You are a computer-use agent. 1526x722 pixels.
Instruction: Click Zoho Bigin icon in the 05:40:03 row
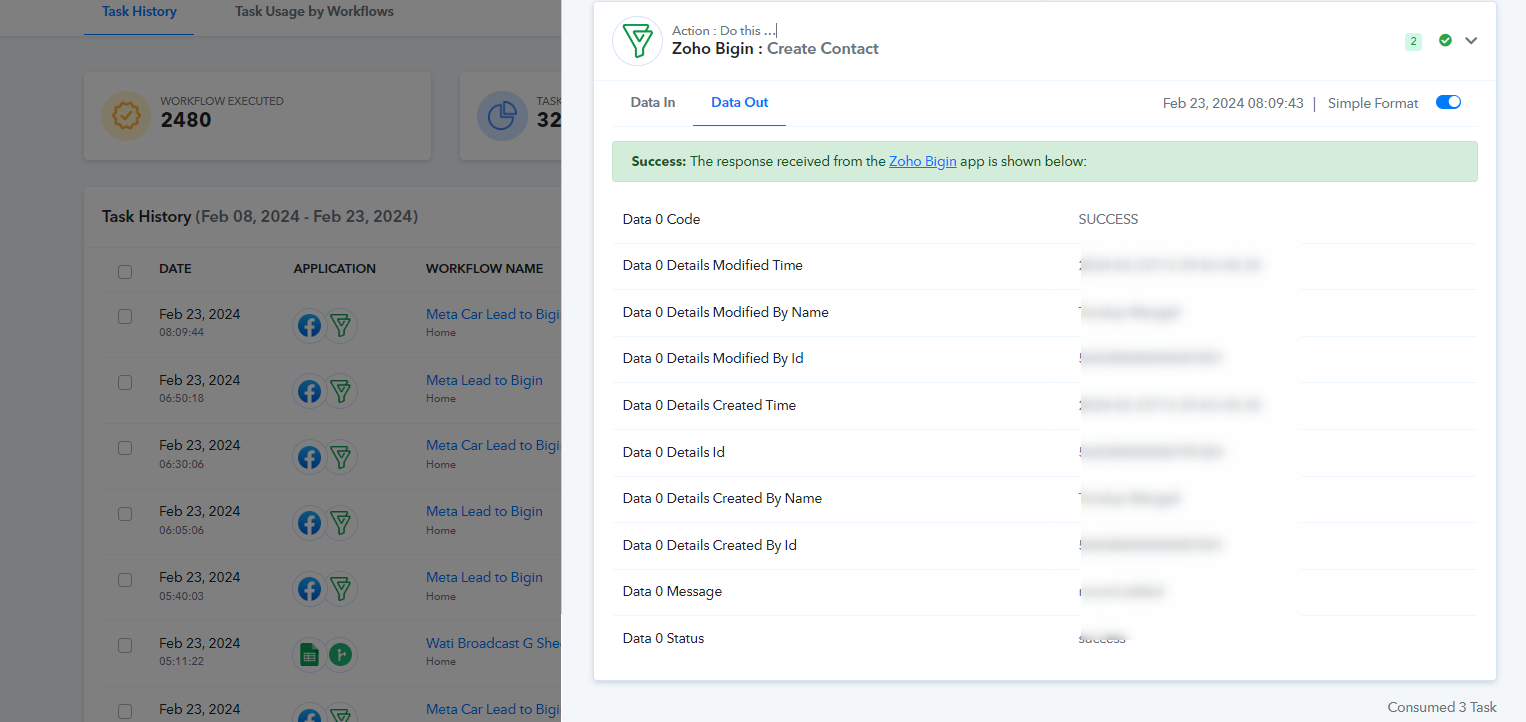(x=342, y=589)
